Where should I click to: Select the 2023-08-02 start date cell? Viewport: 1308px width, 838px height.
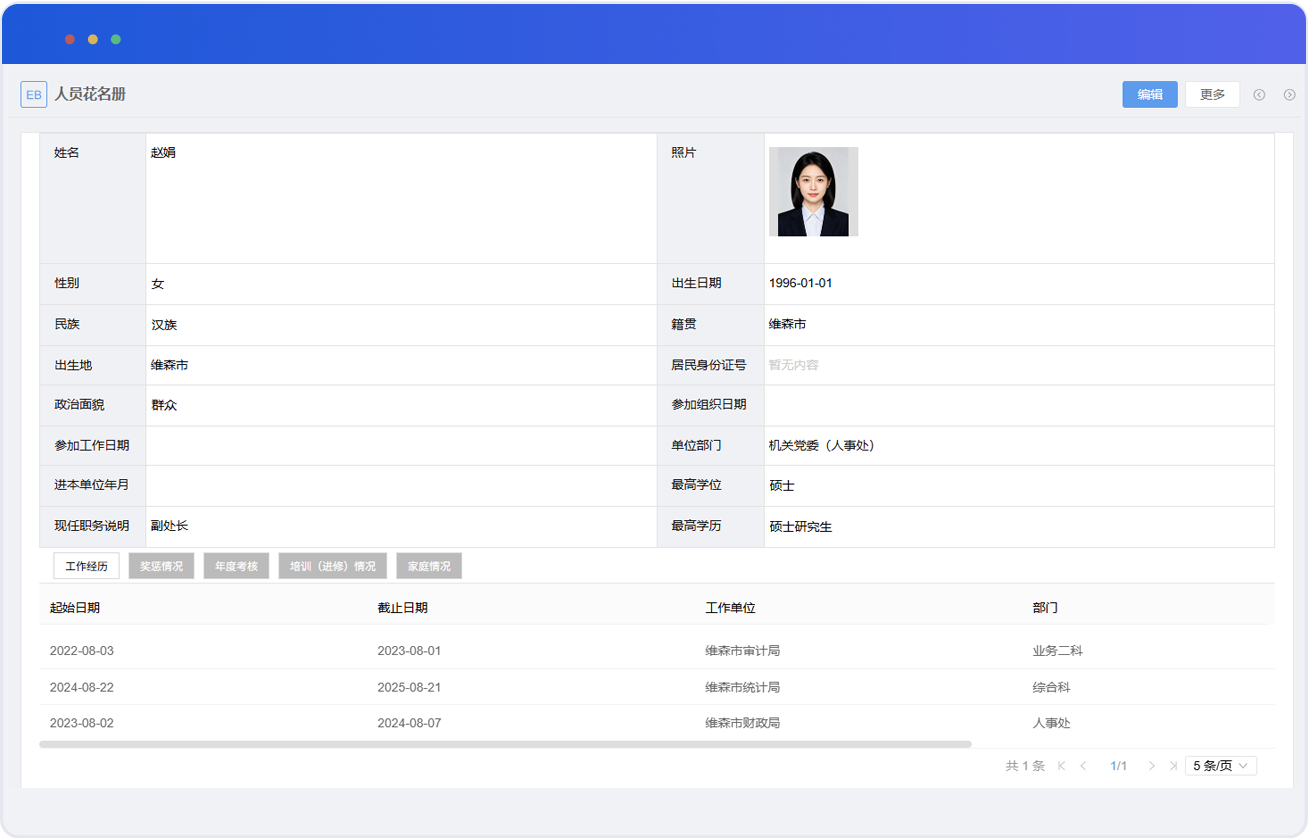(x=82, y=723)
